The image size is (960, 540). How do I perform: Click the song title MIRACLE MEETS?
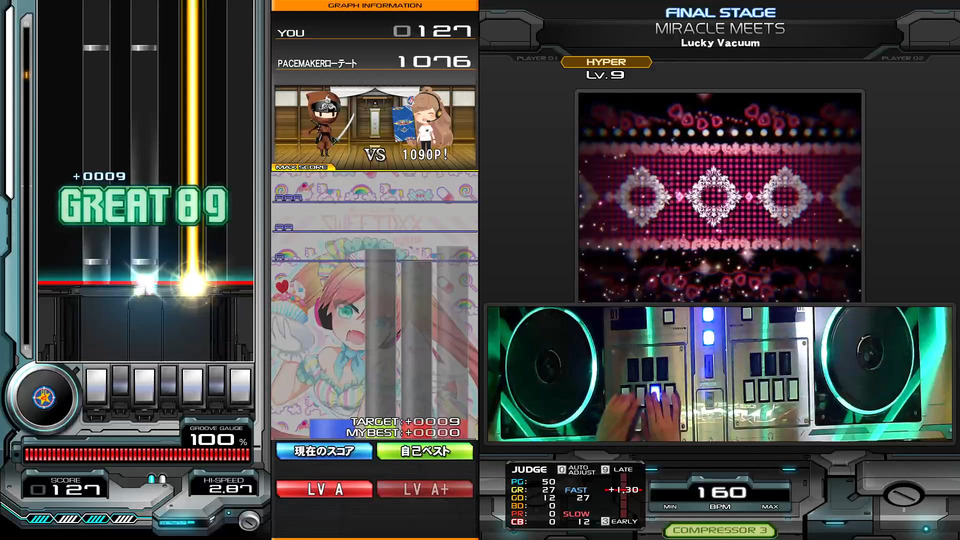point(719,28)
